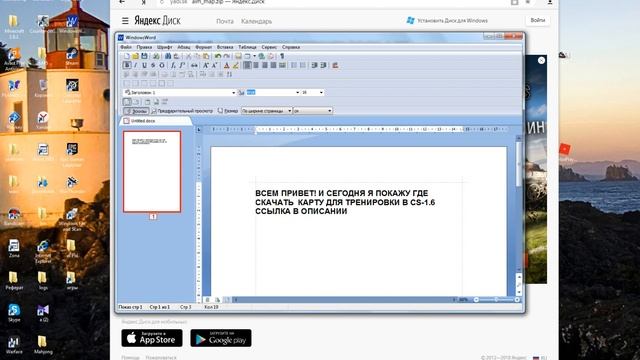
Task: Open the Абзац menu
Action: (184, 47)
